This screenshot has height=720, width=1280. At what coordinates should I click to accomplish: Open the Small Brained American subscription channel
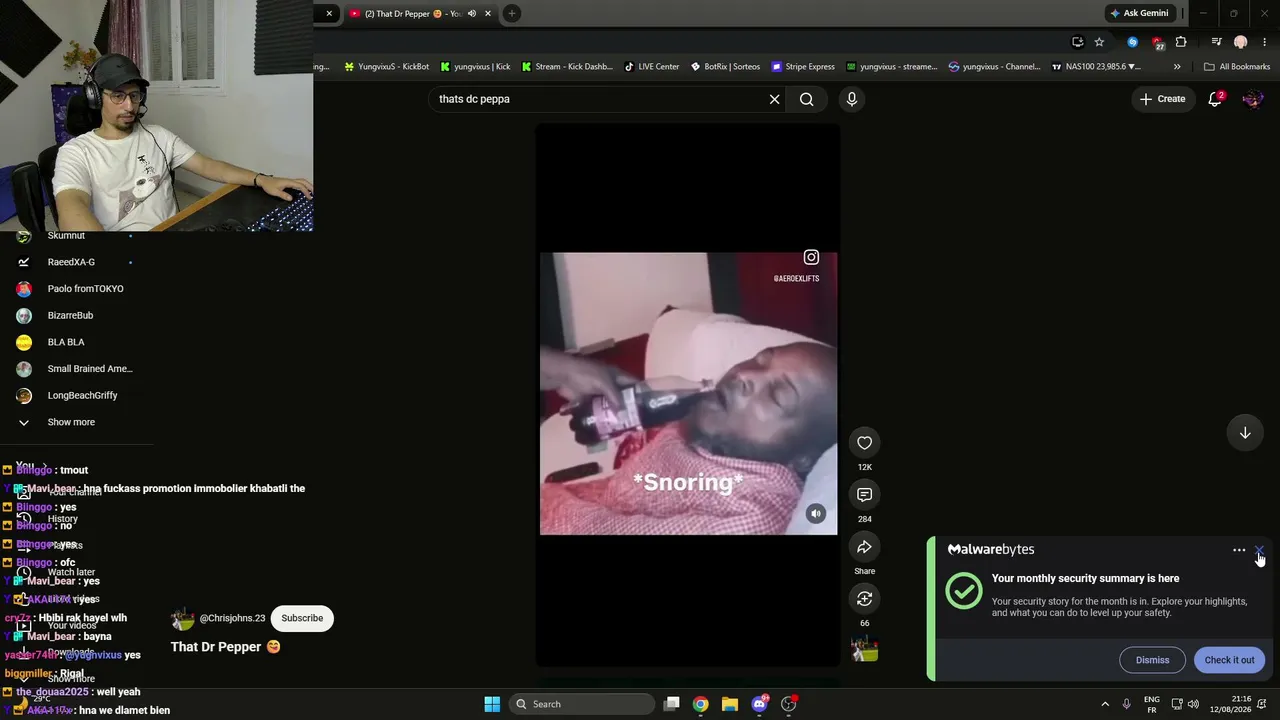point(90,369)
